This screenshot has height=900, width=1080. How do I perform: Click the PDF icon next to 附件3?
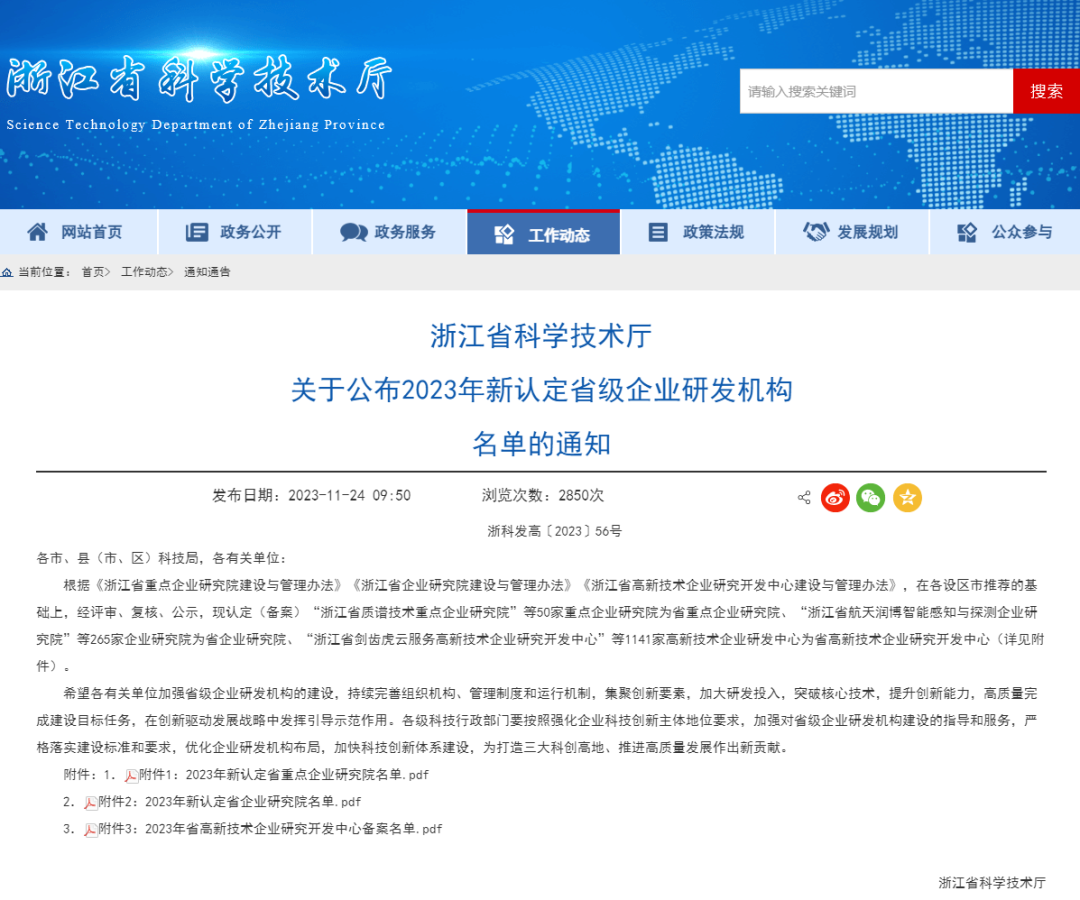(91, 829)
